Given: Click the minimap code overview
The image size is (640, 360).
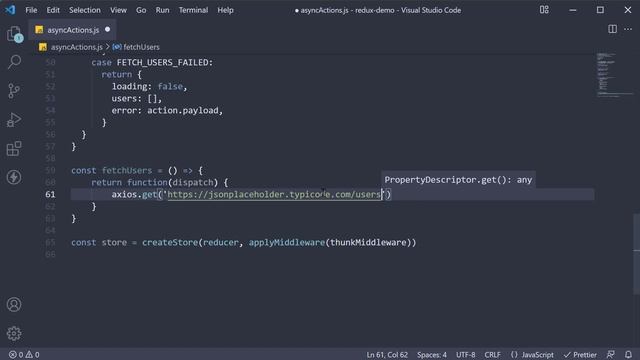Looking at the screenshot, I should point(614,76).
